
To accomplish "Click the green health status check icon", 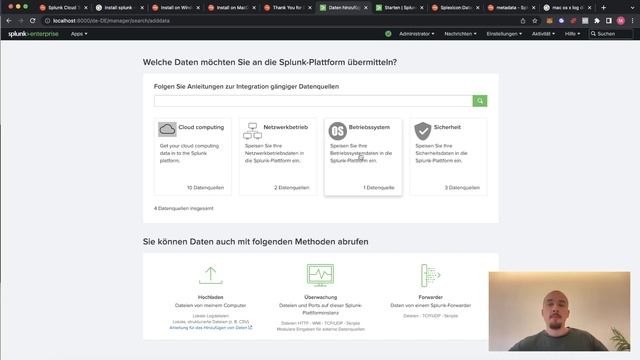I will click(x=388, y=34).
